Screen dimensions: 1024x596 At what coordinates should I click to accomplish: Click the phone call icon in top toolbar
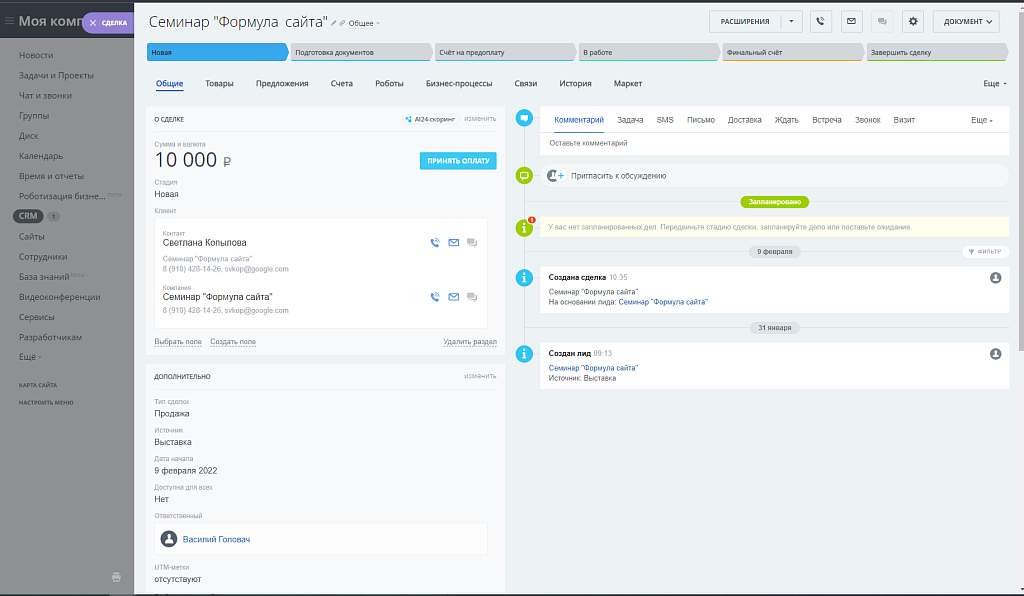(821, 21)
